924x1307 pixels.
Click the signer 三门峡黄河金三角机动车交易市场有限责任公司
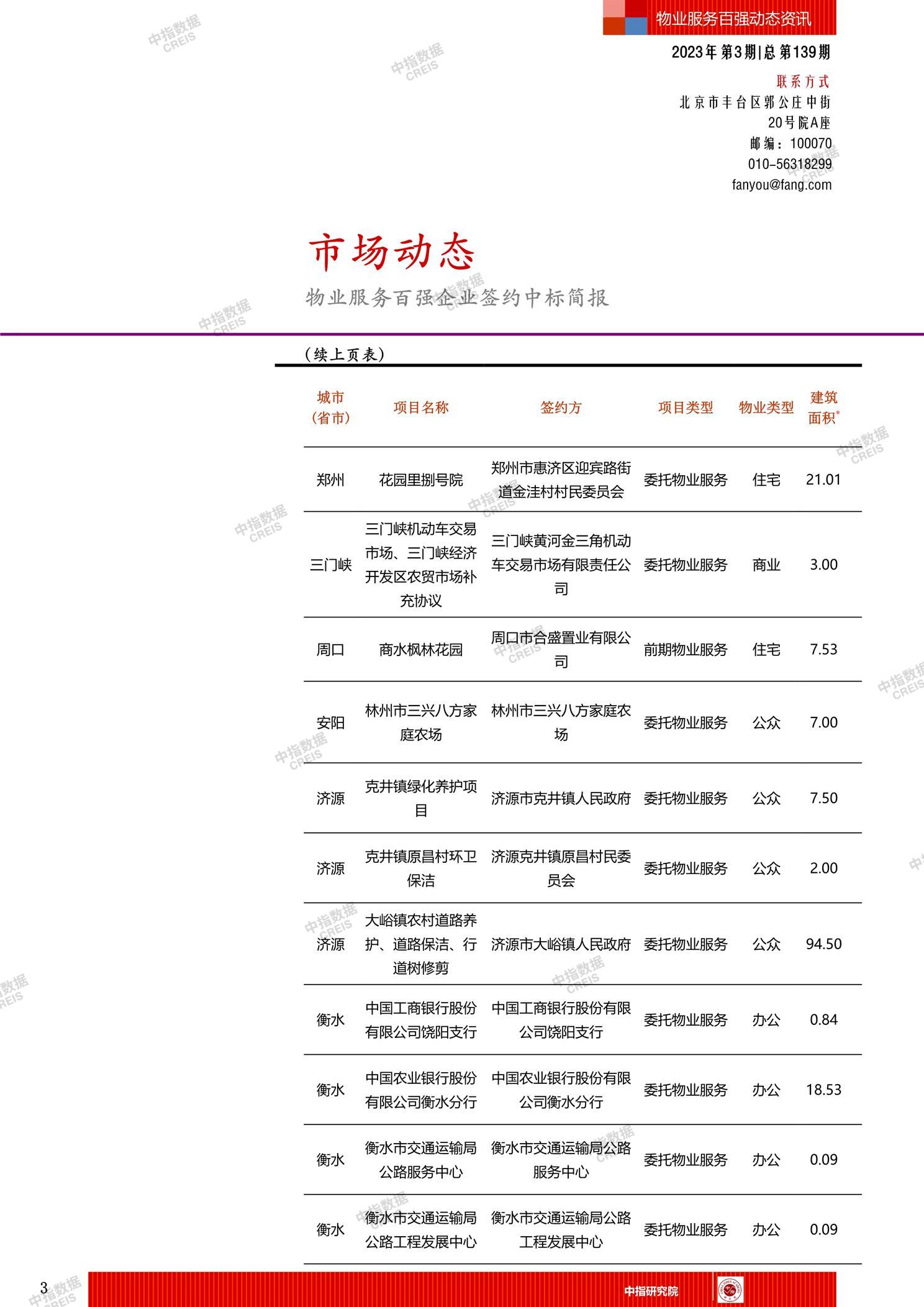561,565
